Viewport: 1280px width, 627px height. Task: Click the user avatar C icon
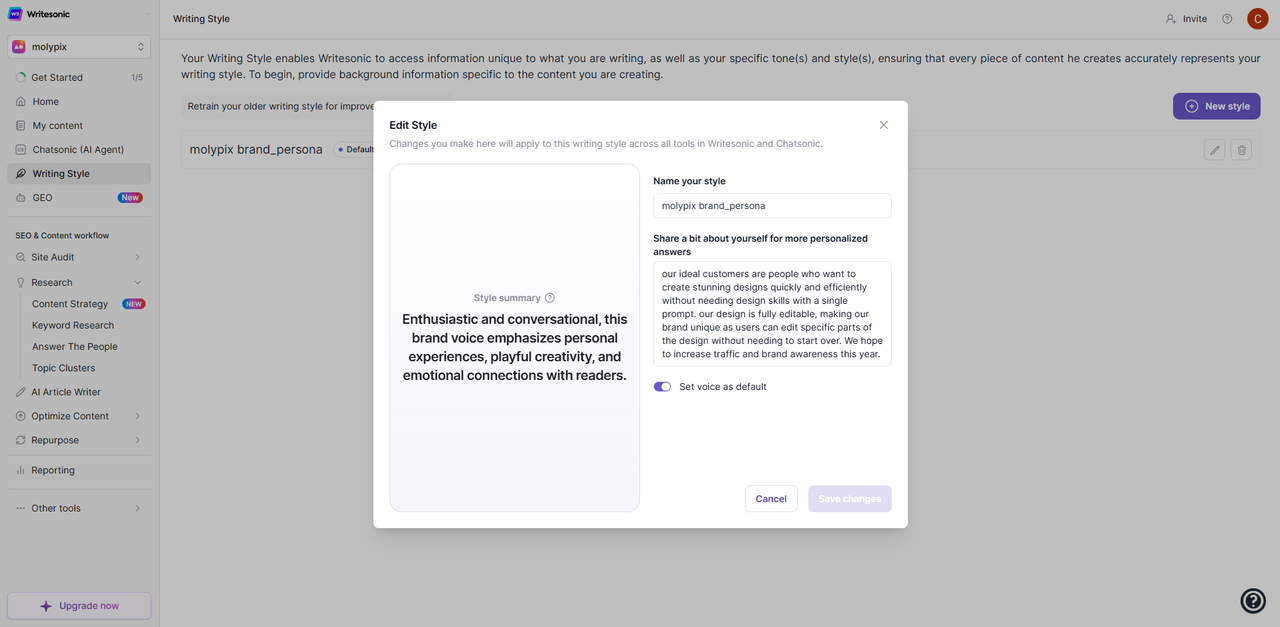pyautogui.click(x=1257, y=19)
